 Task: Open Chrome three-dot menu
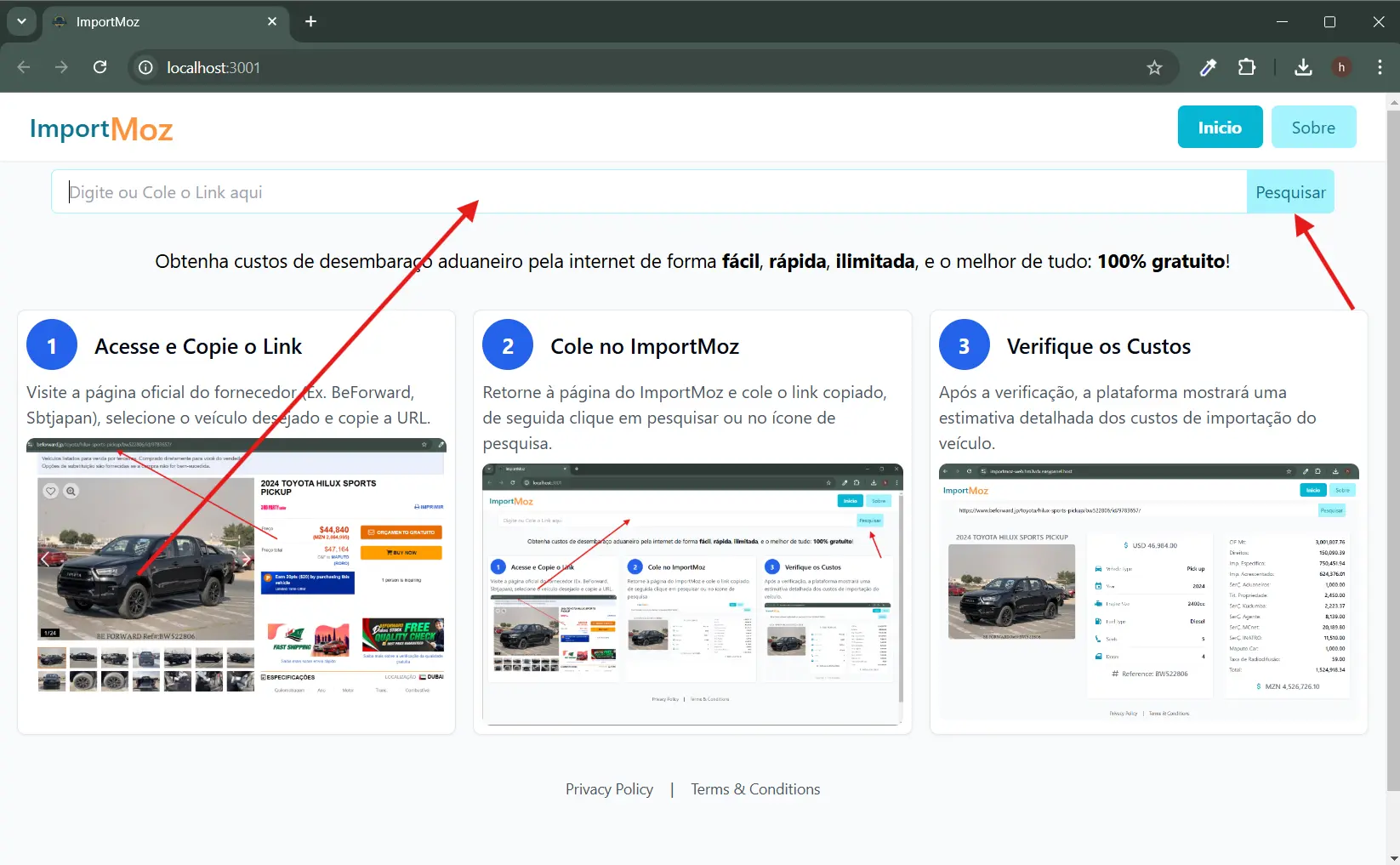[1380, 67]
